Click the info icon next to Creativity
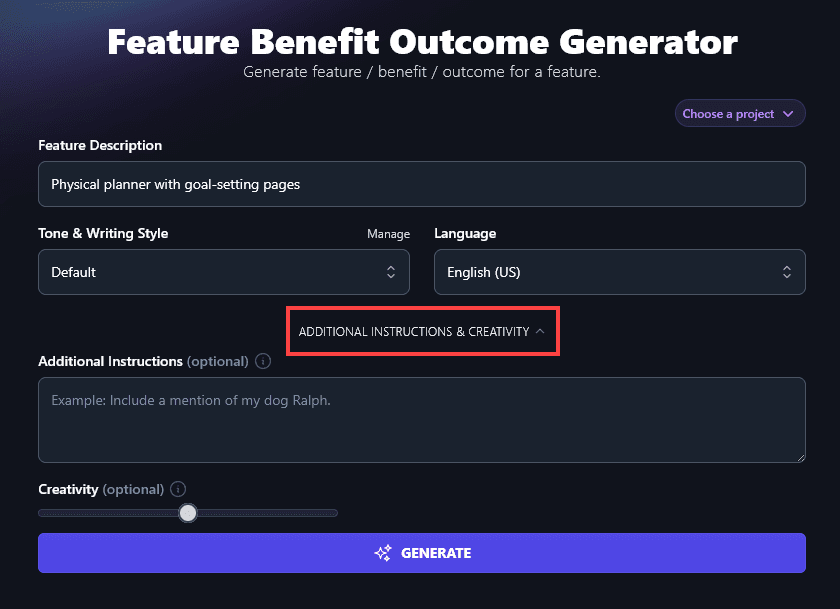This screenshot has width=840, height=609. click(x=178, y=489)
